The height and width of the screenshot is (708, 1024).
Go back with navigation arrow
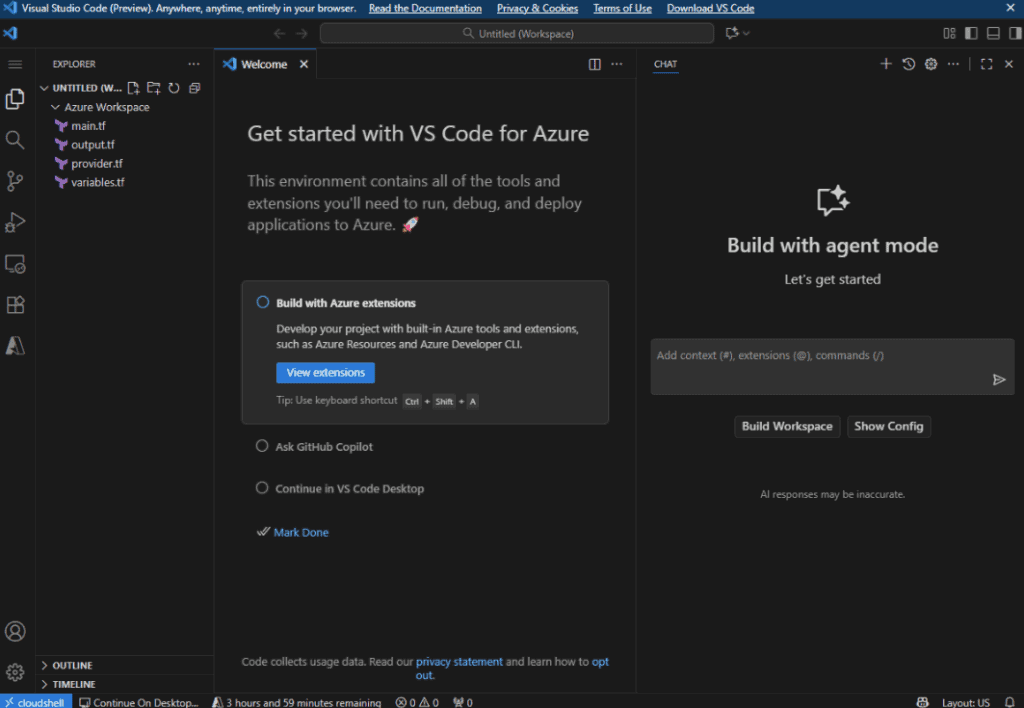point(280,33)
